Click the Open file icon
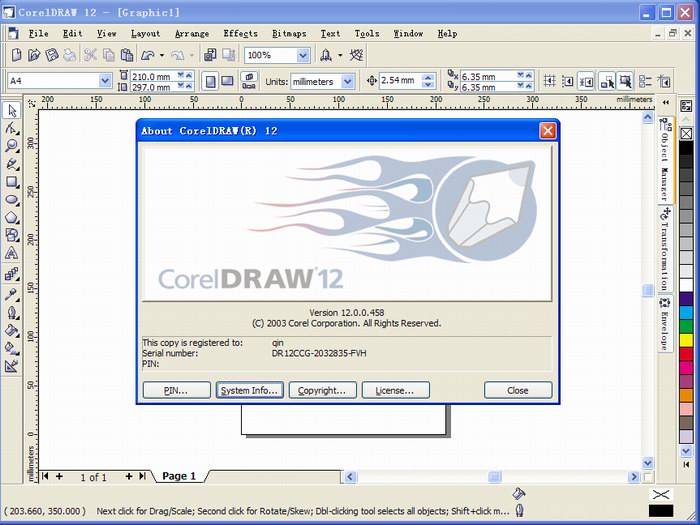The width and height of the screenshot is (700, 525). (x=34, y=55)
